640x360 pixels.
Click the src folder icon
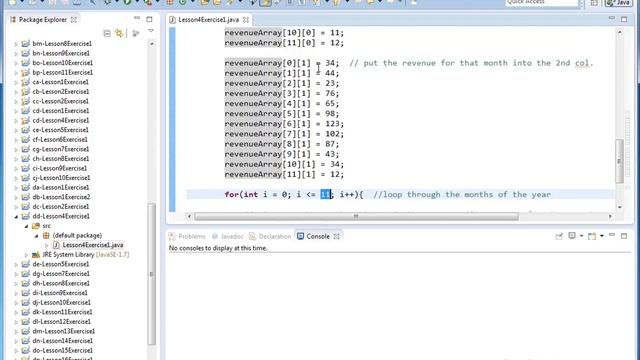[x=36, y=226]
